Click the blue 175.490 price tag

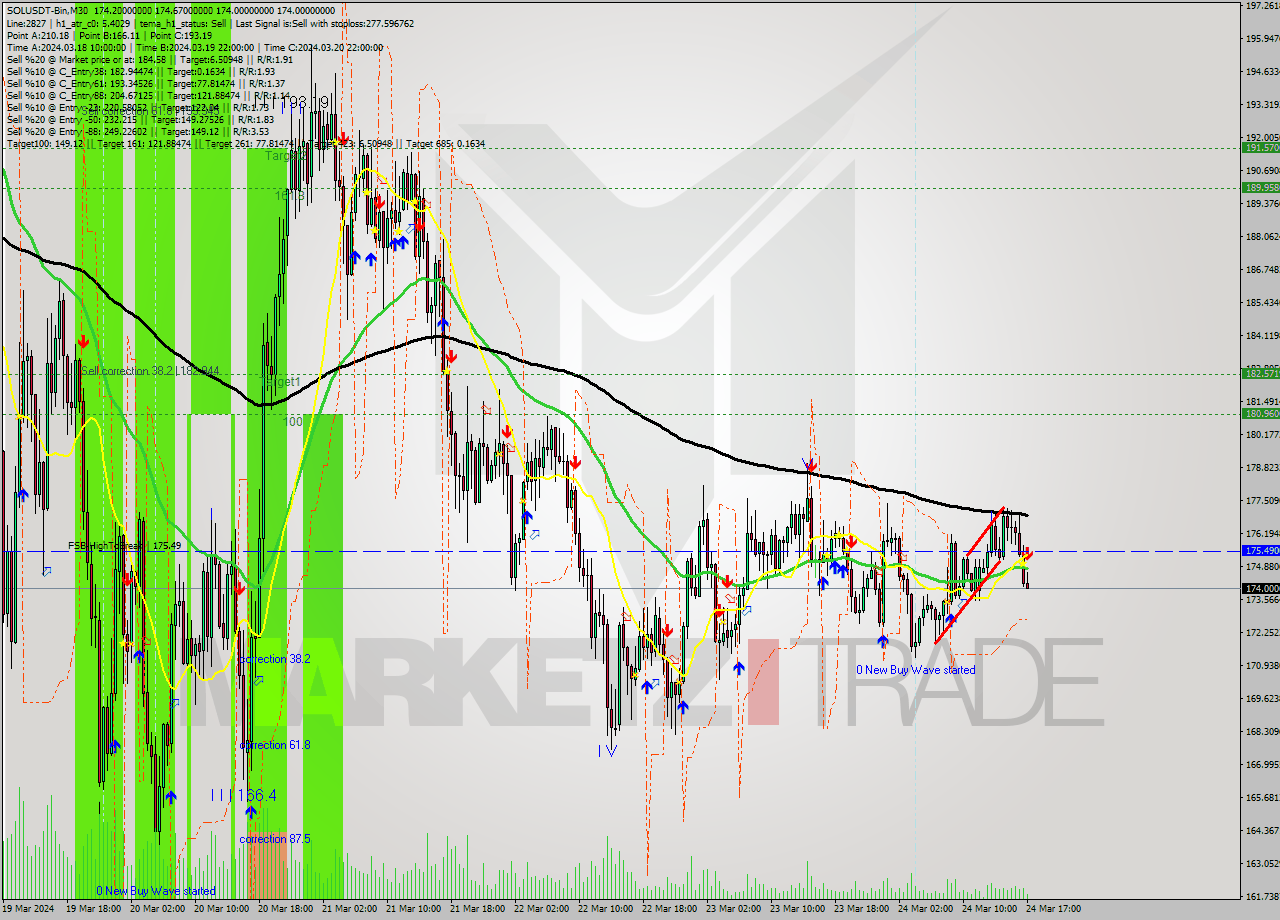coord(1261,551)
